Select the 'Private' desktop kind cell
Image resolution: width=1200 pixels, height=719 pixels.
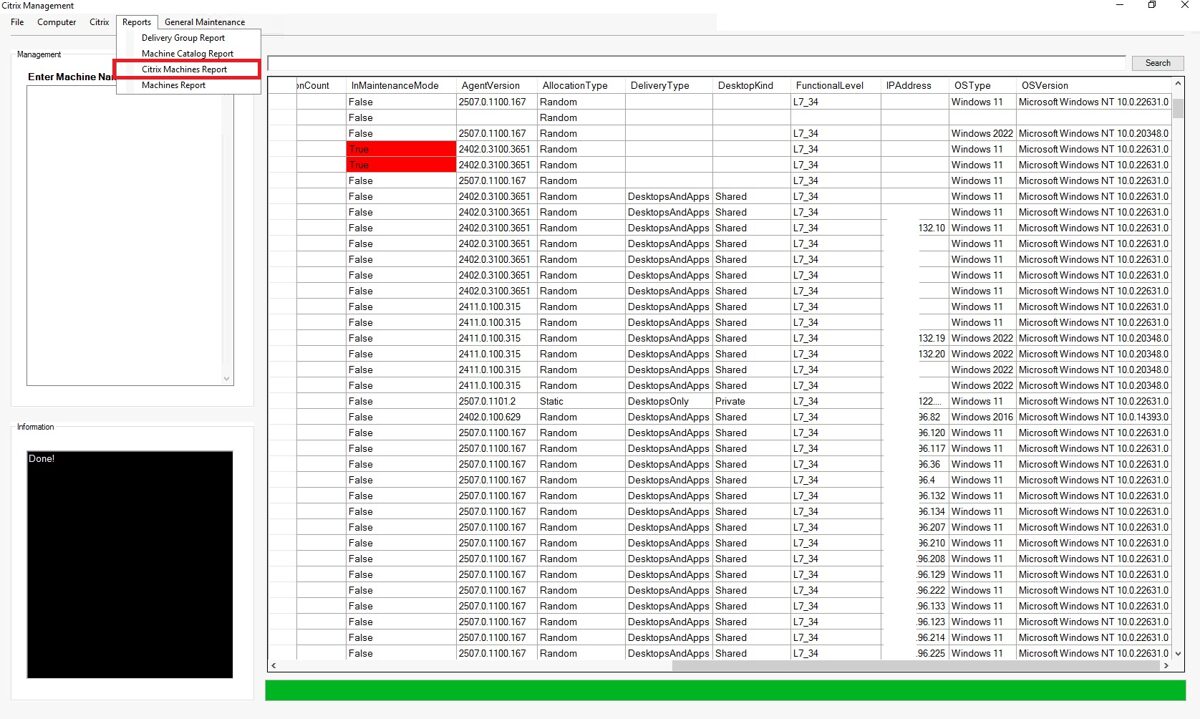coord(752,401)
